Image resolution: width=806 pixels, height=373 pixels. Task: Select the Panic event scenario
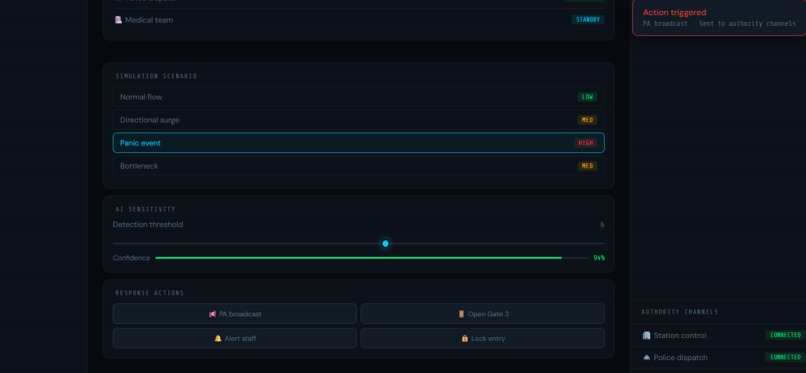(x=358, y=143)
